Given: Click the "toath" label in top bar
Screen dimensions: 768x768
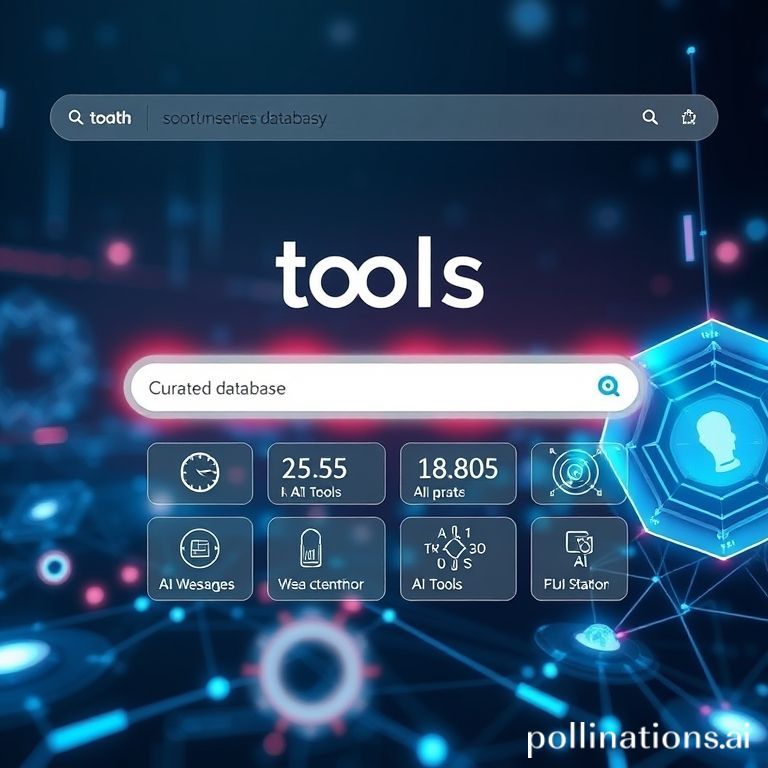Looking at the screenshot, I should click(x=110, y=118).
